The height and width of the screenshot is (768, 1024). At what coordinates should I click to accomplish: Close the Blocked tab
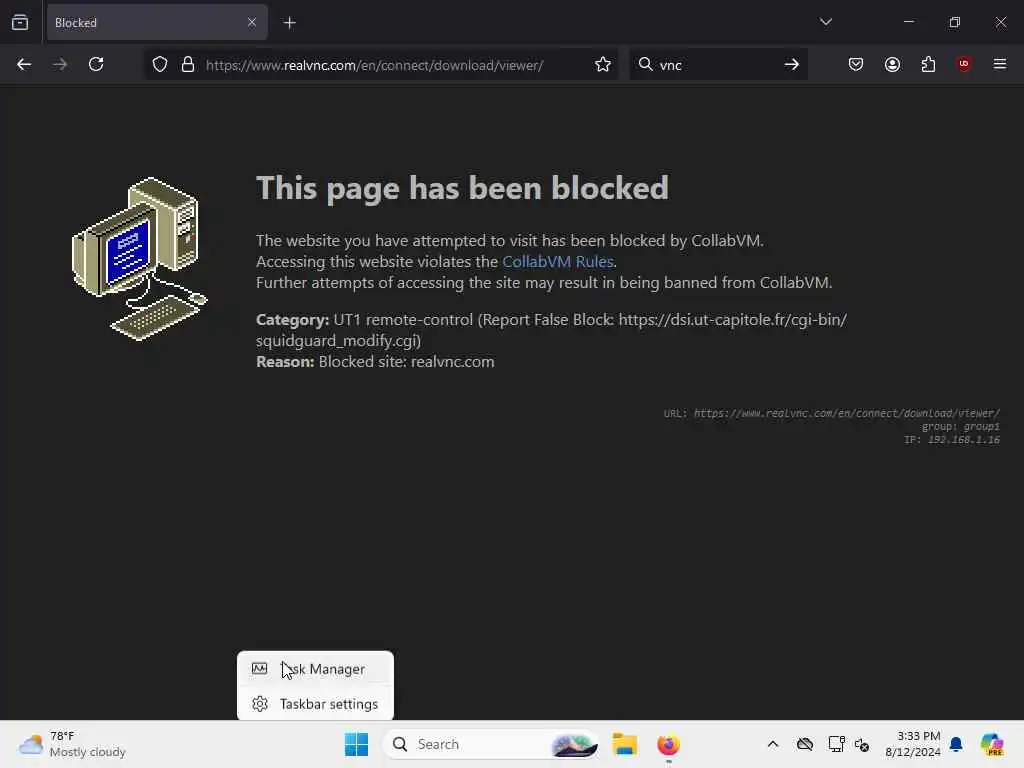point(251,22)
